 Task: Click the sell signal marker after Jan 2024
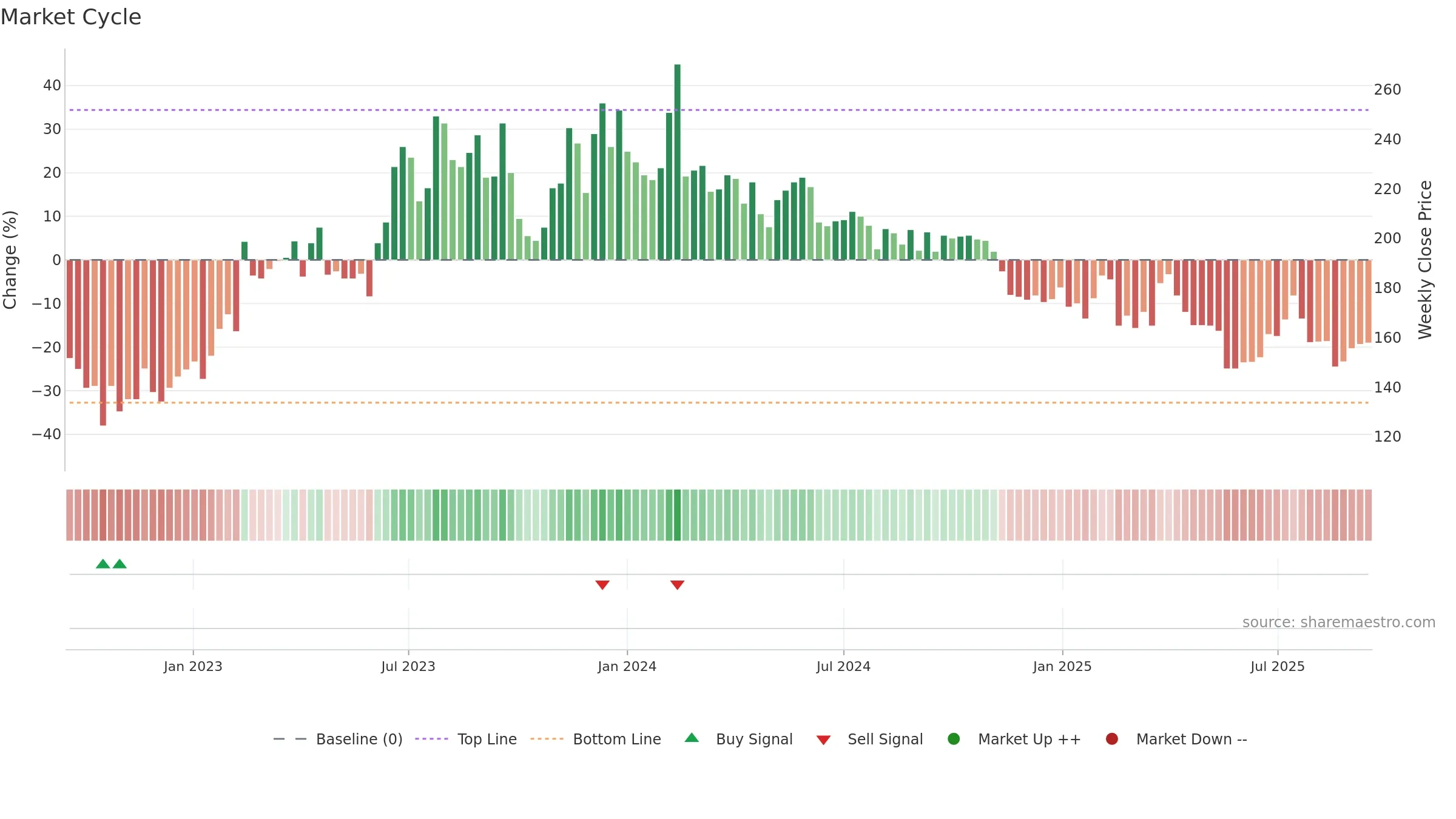[x=678, y=585]
